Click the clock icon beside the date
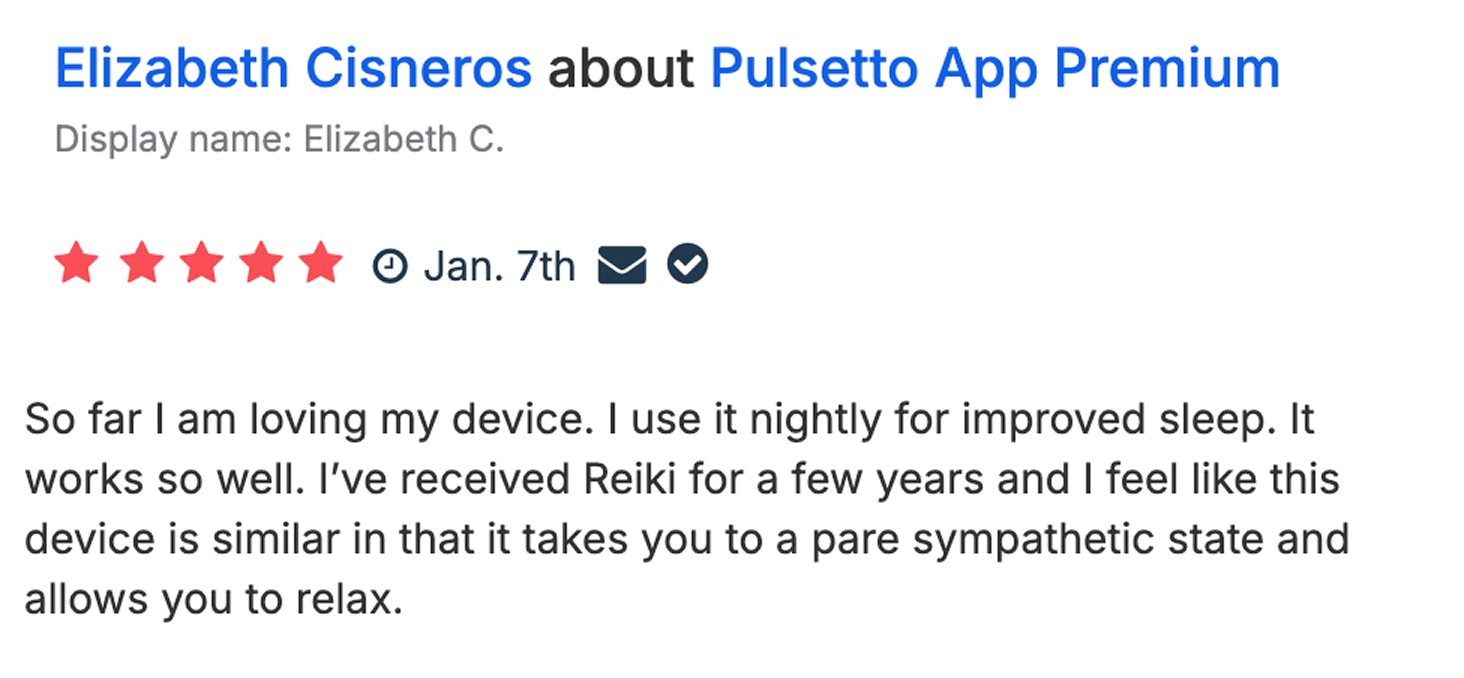This screenshot has width=1464, height=678. 390,266
